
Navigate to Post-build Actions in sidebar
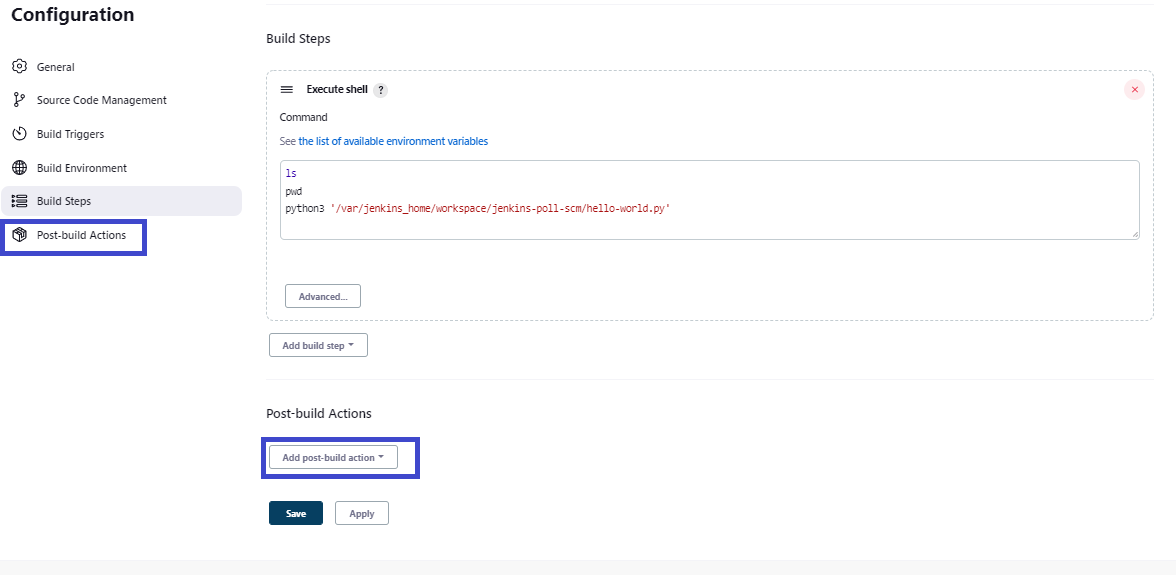point(81,235)
